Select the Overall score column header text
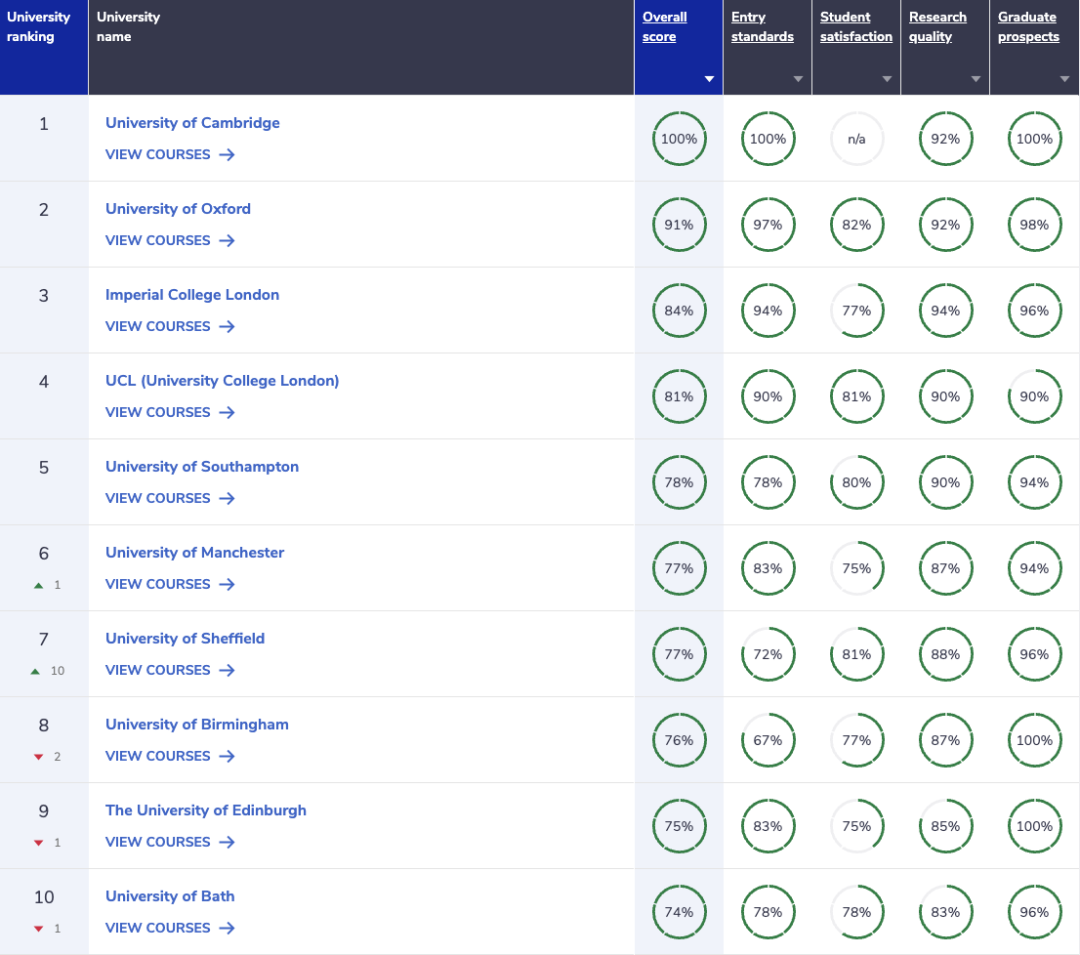Screen dimensions: 1080x955 tap(664, 27)
